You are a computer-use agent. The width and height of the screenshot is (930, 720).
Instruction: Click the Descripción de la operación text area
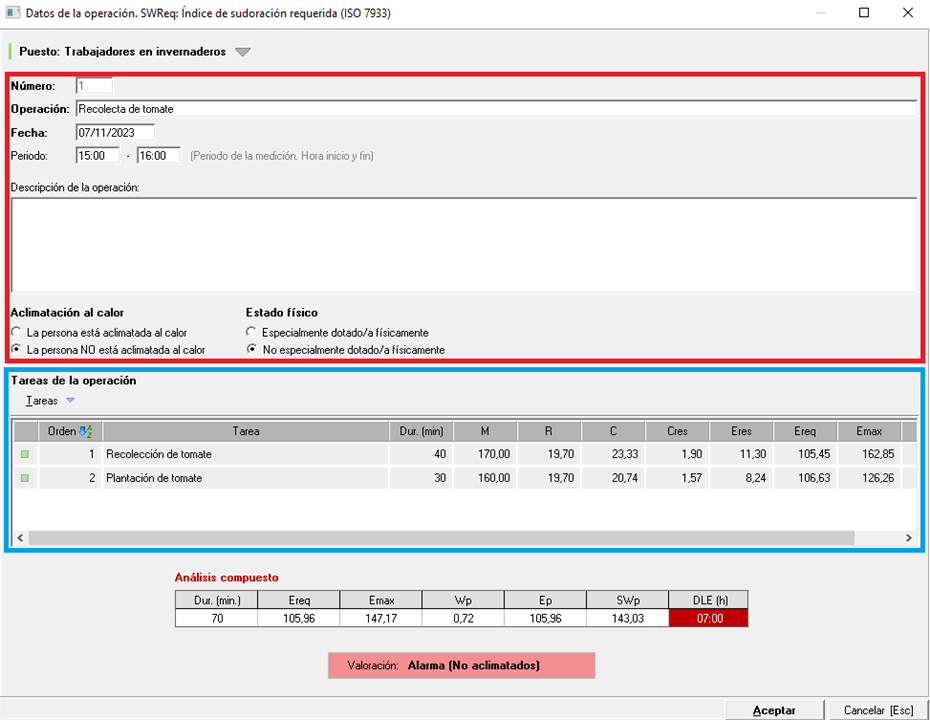(463, 244)
